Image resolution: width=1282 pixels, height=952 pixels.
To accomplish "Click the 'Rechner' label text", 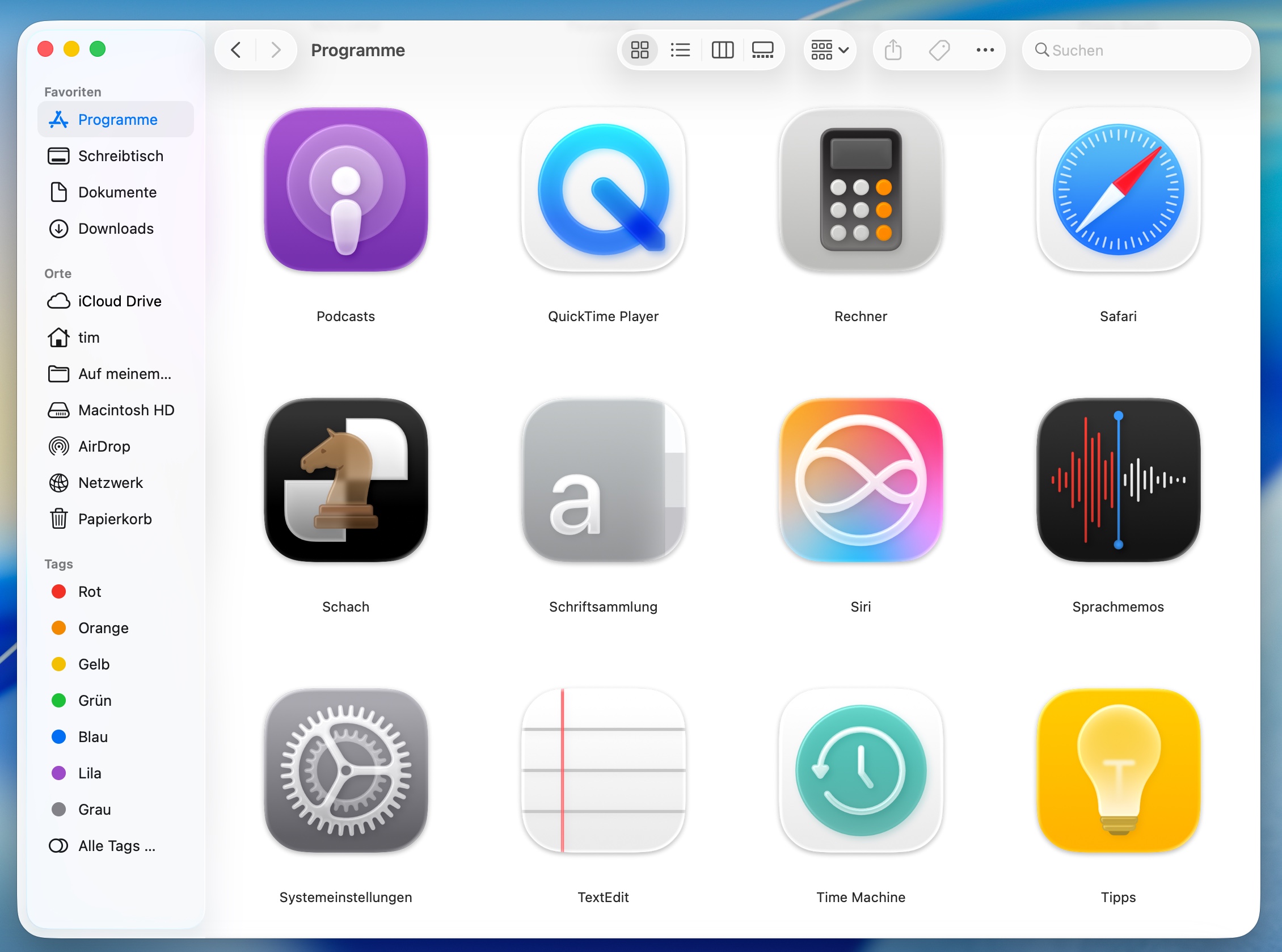I will click(861, 317).
